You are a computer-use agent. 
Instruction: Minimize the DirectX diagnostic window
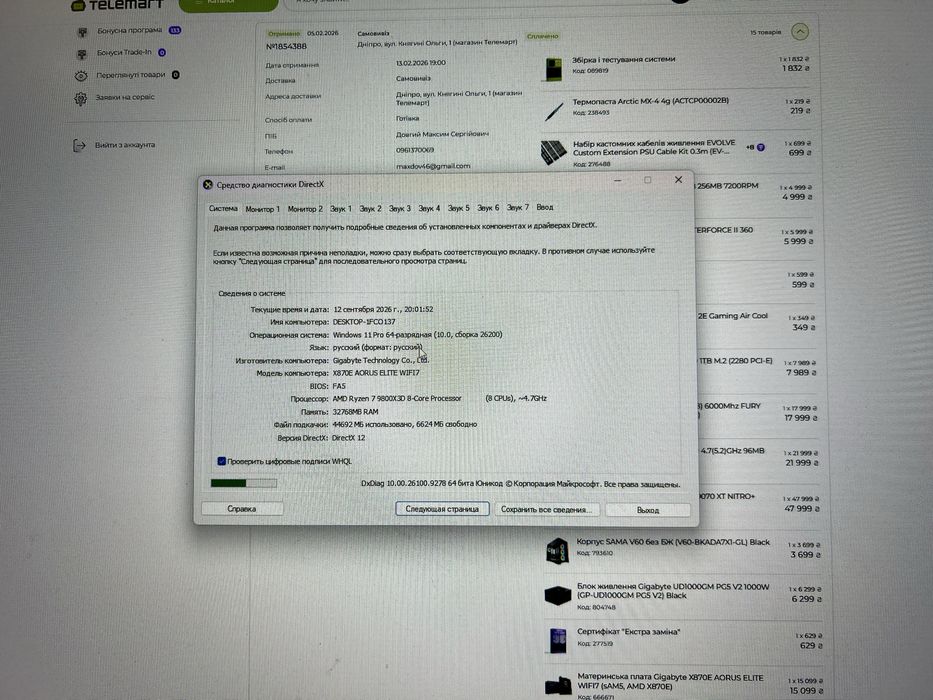pos(618,180)
